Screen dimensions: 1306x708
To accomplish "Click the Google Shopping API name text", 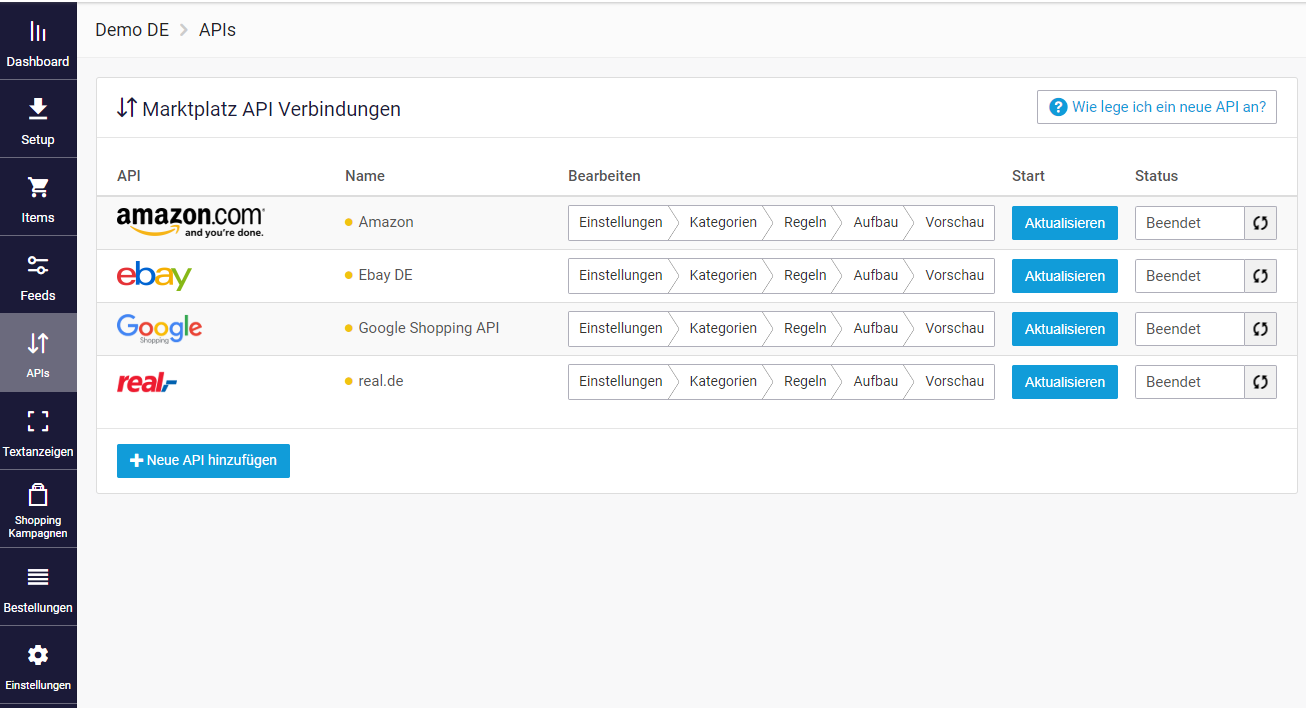I will coord(429,328).
